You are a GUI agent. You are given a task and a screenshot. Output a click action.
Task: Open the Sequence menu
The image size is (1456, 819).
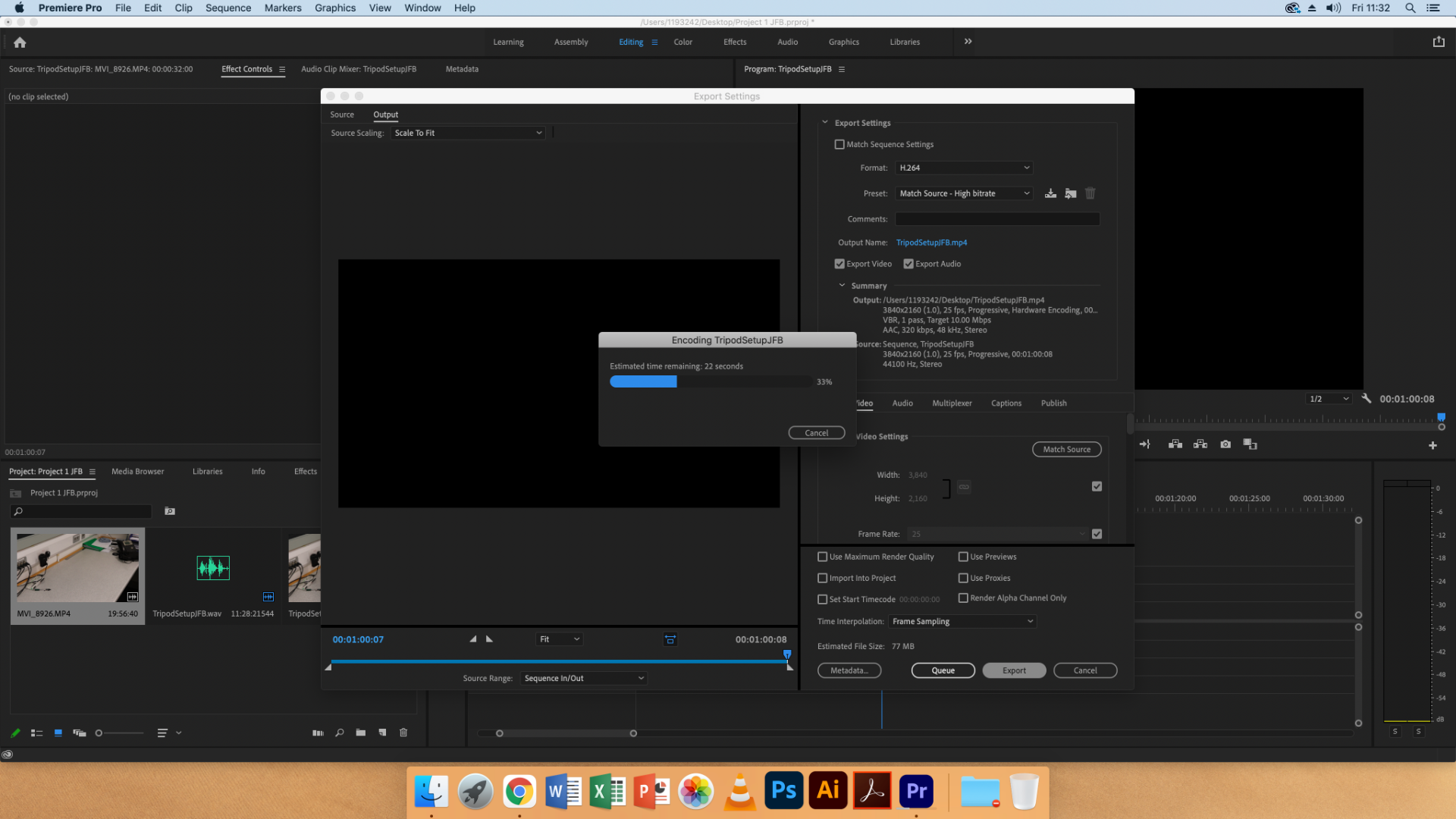[x=227, y=8]
